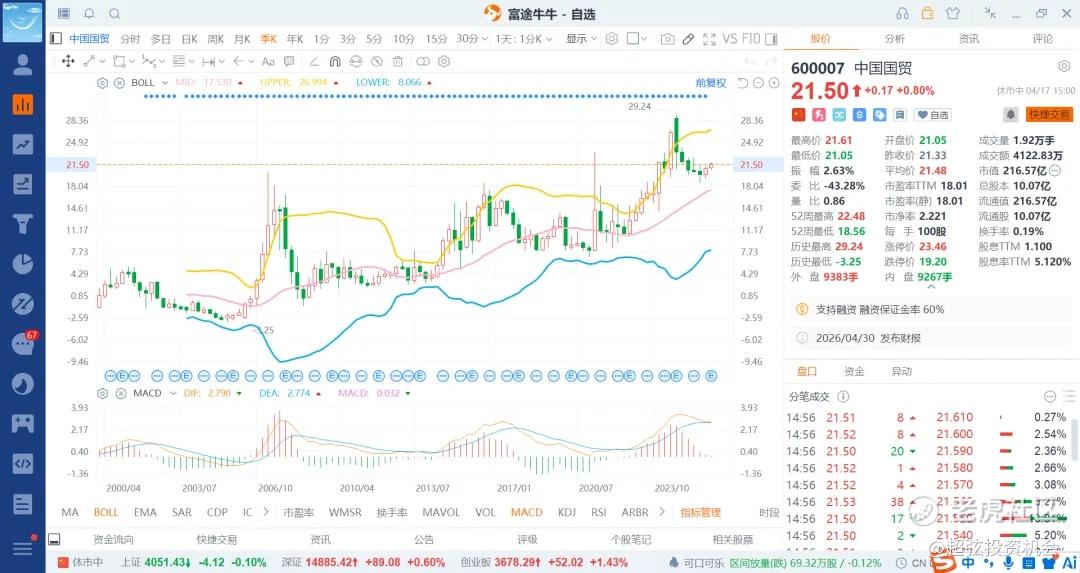The image size is (1080, 573).
Task: Click 前复权 adjustment link
Action: pyautogui.click(x=711, y=83)
